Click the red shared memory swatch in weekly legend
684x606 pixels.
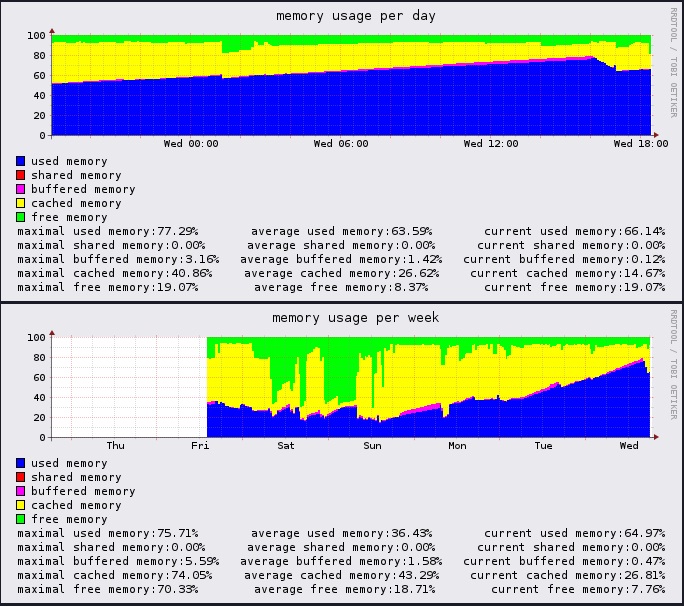tap(21, 477)
